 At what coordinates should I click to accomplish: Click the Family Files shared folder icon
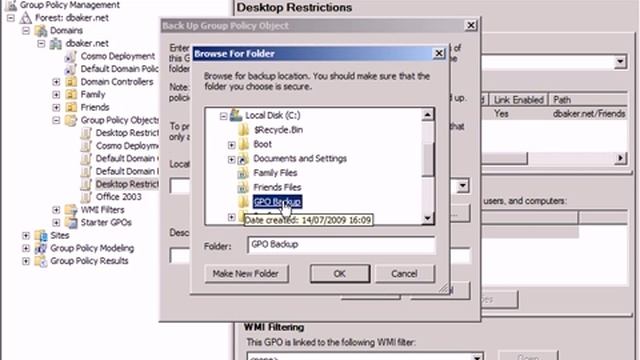click(243, 173)
